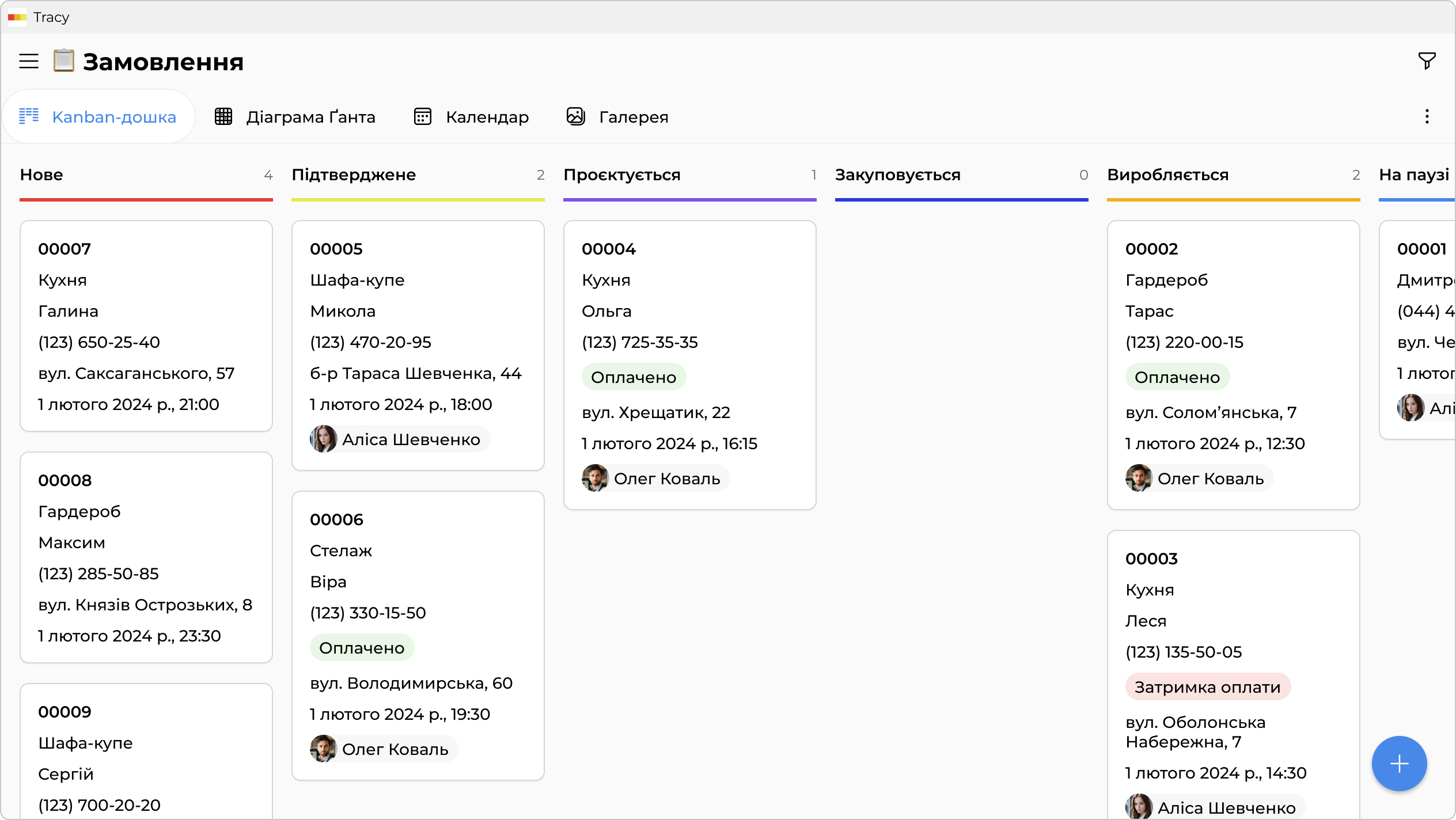Open the three-dot view options menu

point(1427,117)
